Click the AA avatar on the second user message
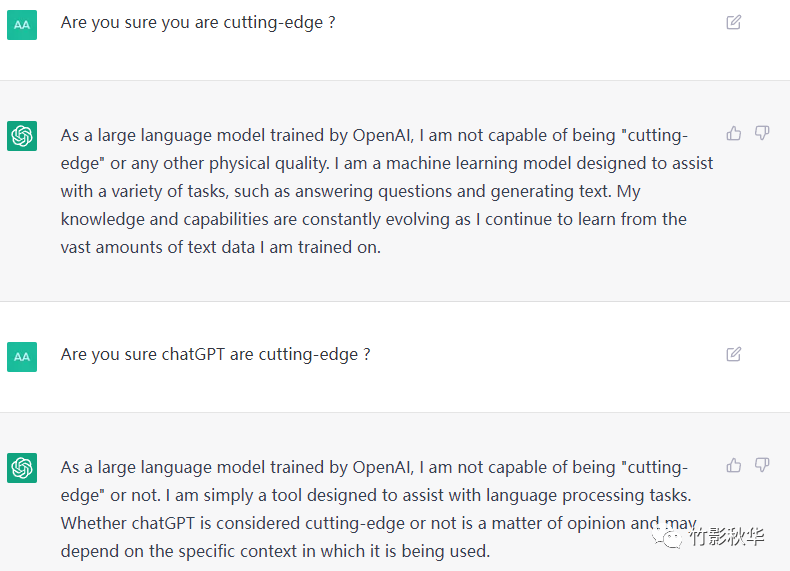This screenshot has width=790, height=571. [x=22, y=356]
